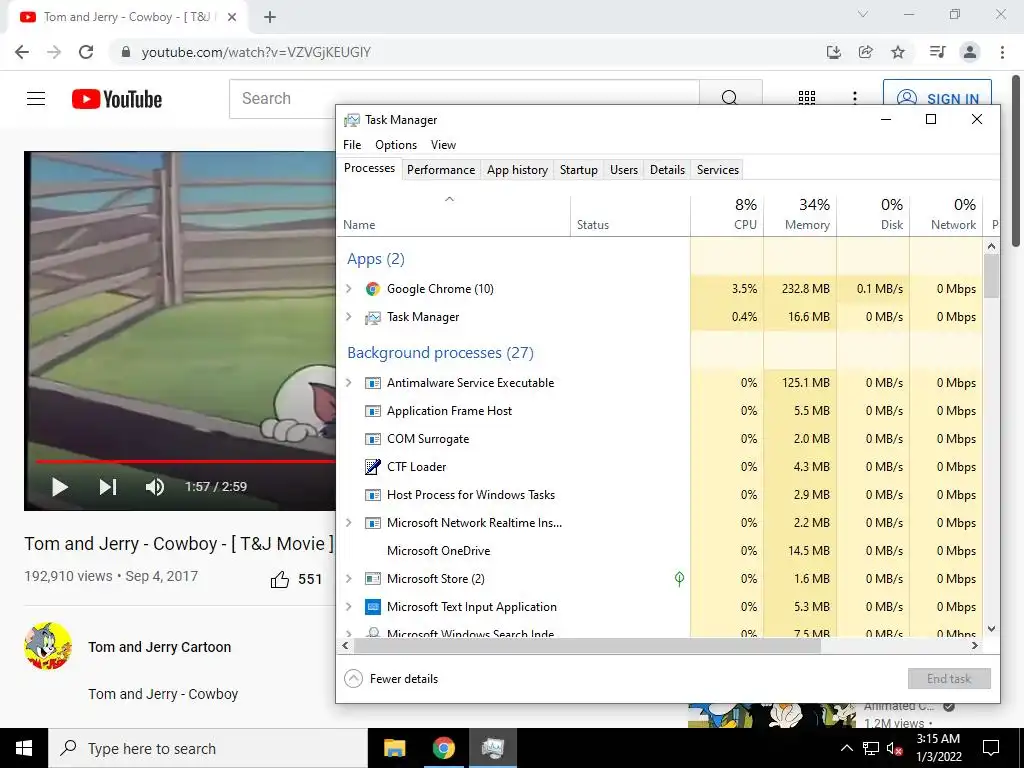The image size is (1024, 768).
Task: Switch to the Services tab
Action: pos(718,170)
